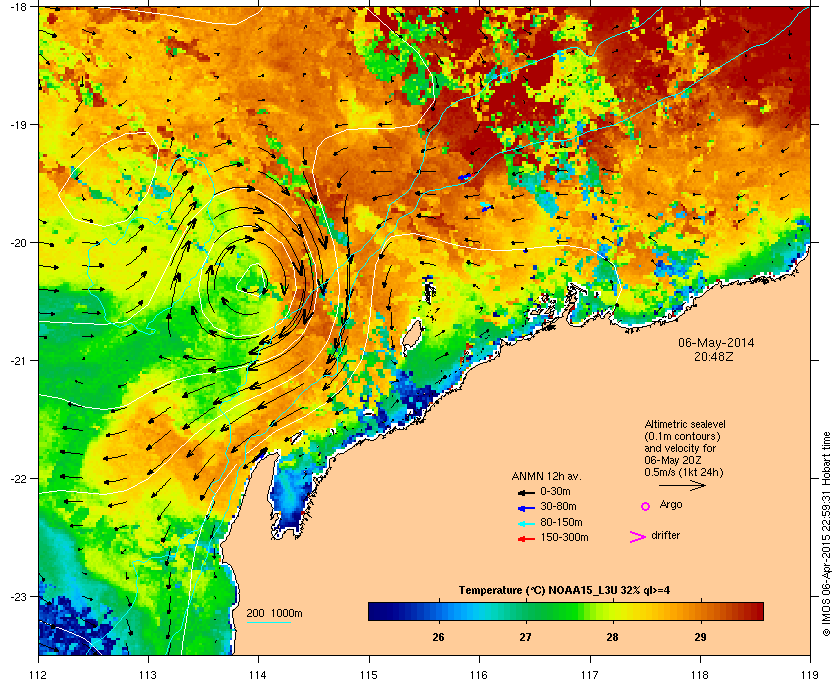Click the dark red end of temperature colorbar
The image size is (840, 680).
point(756,611)
